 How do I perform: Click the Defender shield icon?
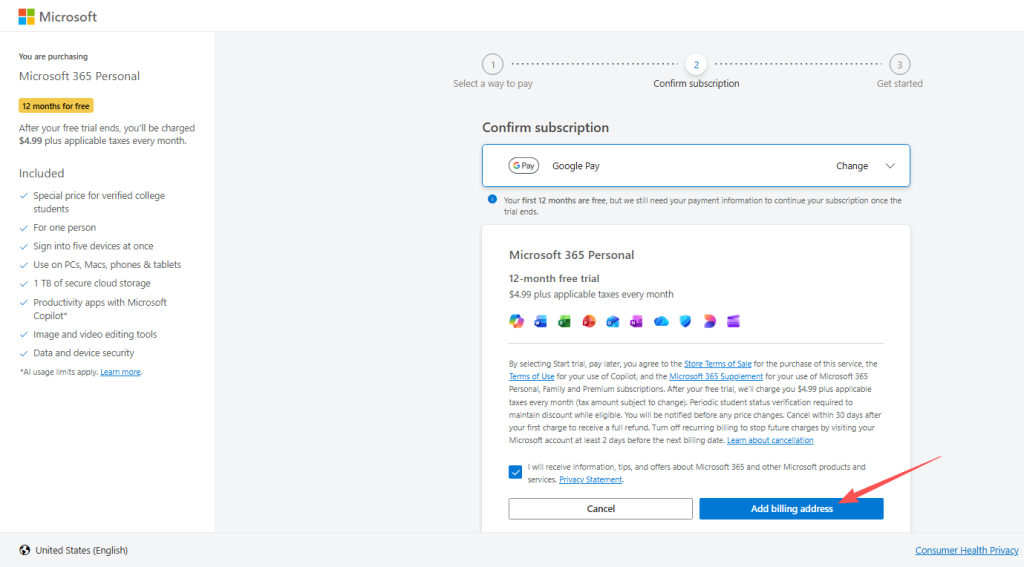pos(685,320)
